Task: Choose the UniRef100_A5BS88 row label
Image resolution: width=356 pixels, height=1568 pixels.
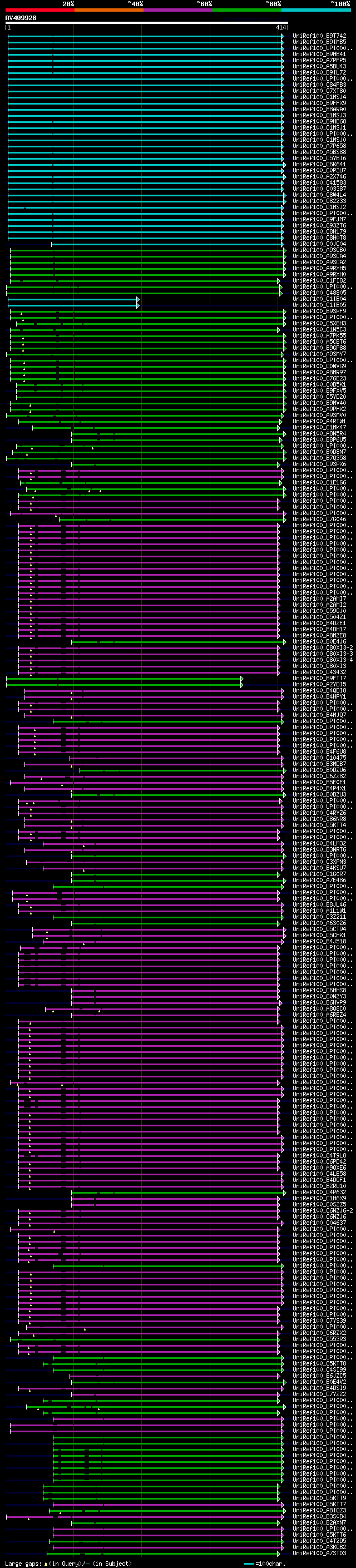Action: (x=319, y=152)
